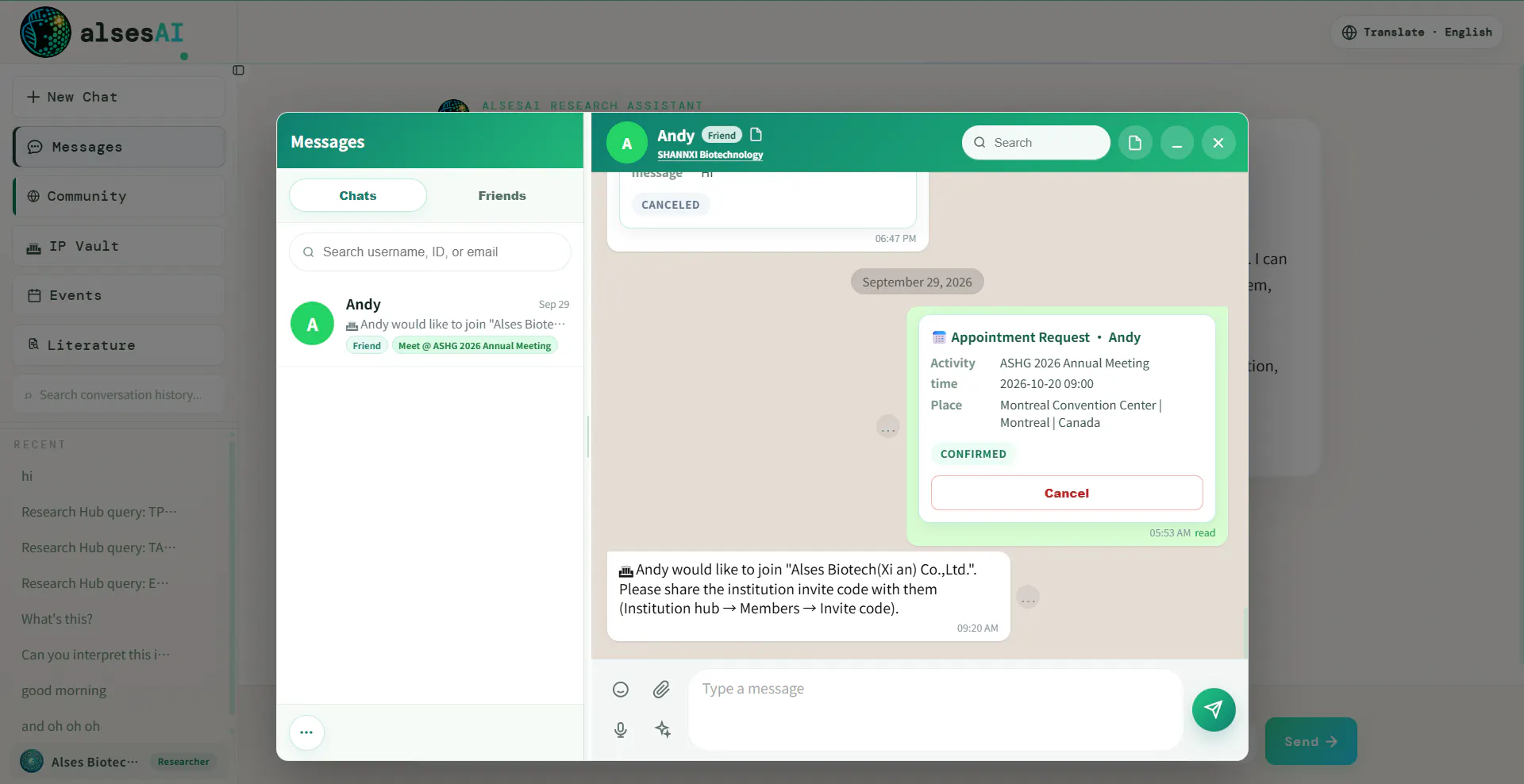Screen dimensions: 1524x784
Task: Open the more options button below chat list
Action: 306,732
